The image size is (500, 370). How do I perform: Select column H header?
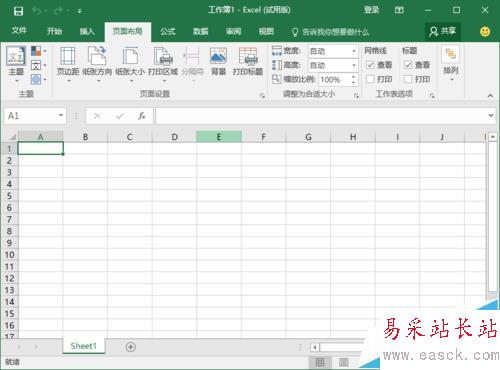pyautogui.click(x=353, y=137)
